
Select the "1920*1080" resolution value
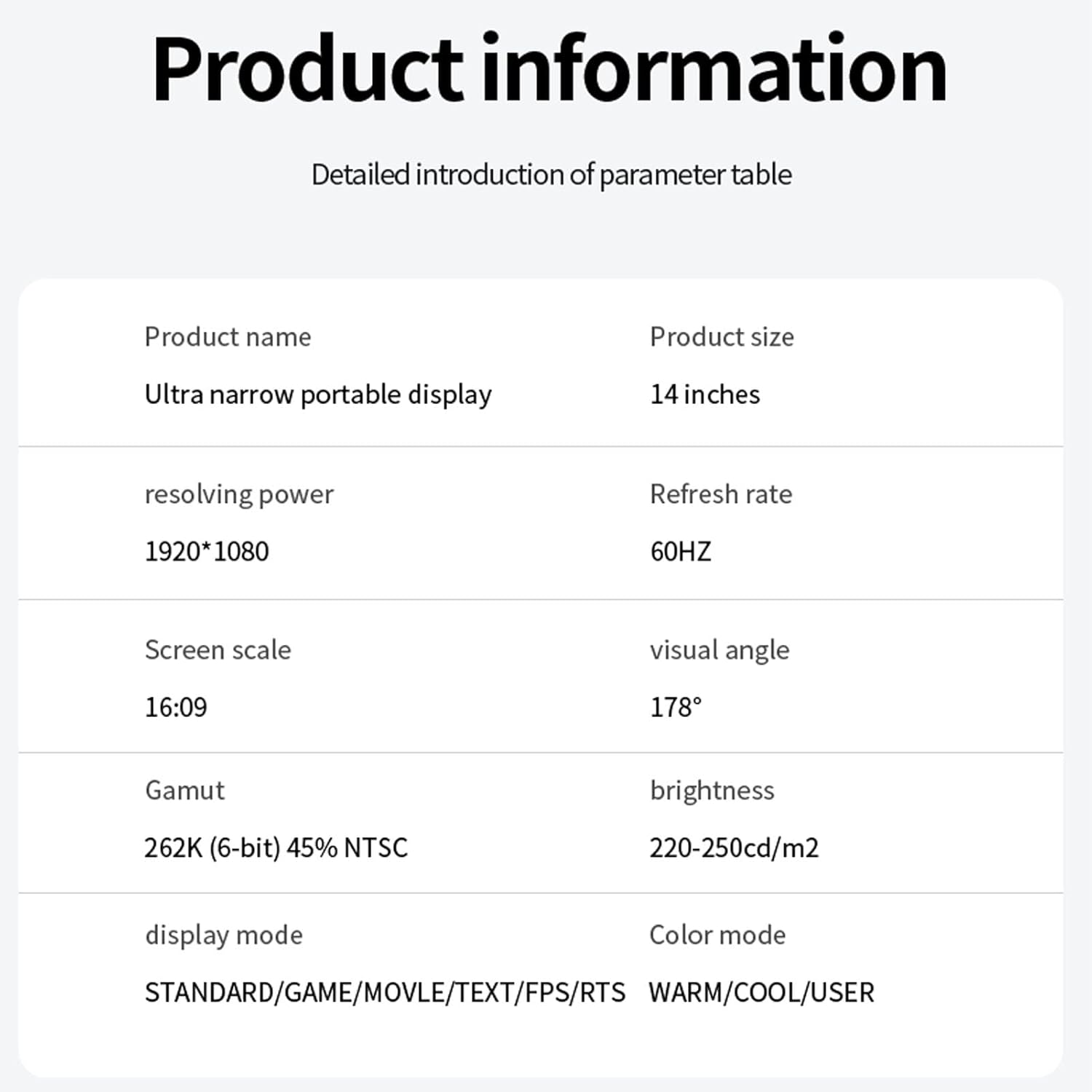click(x=207, y=552)
